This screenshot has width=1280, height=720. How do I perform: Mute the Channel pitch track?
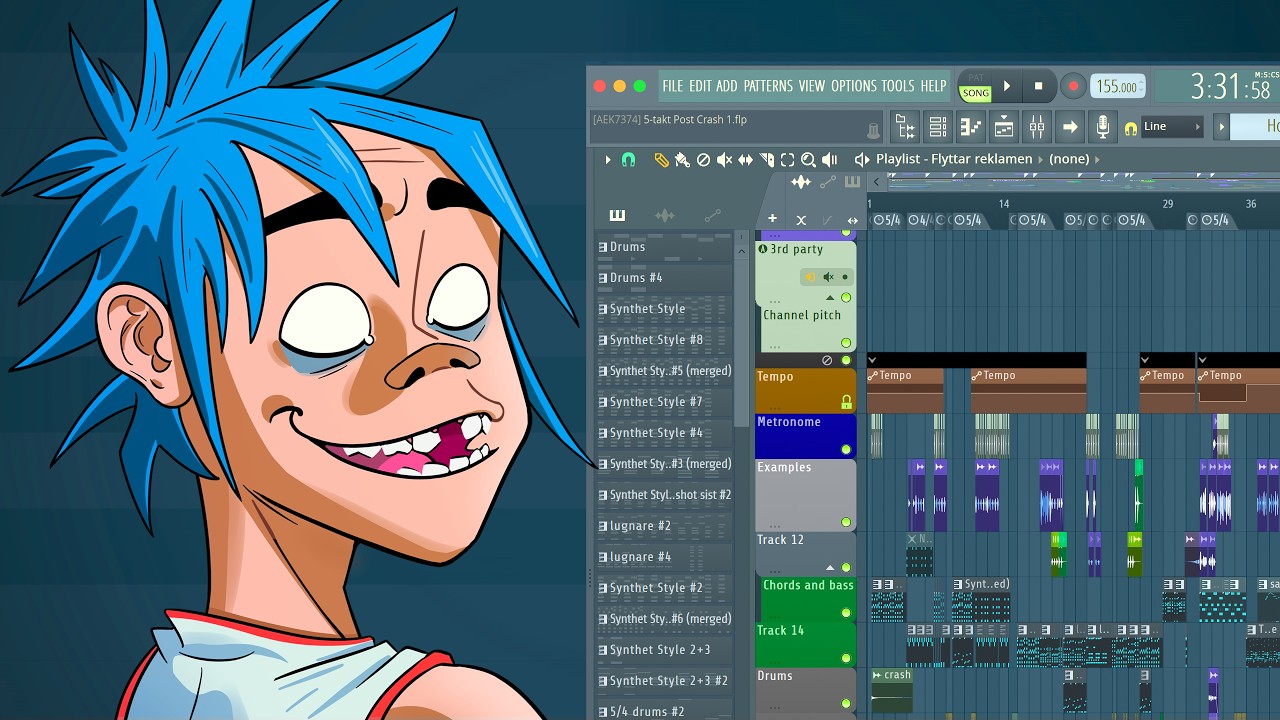tap(846, 343)
